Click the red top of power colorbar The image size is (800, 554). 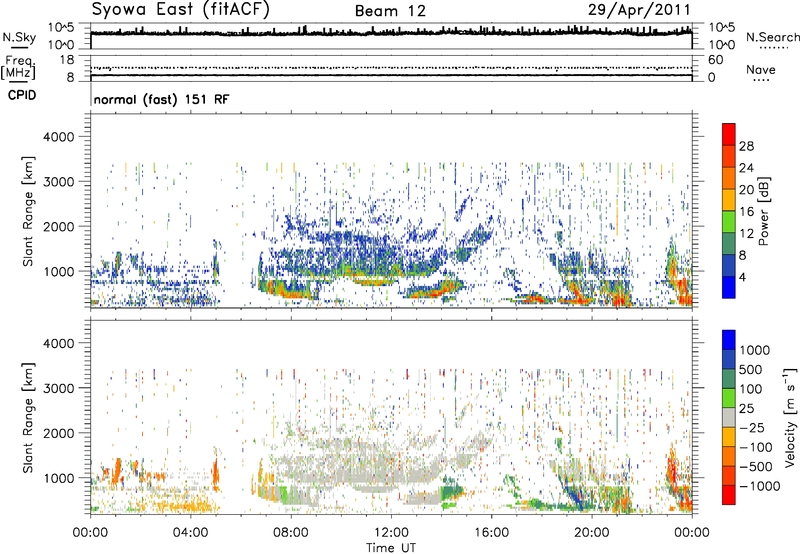[729, 134]
